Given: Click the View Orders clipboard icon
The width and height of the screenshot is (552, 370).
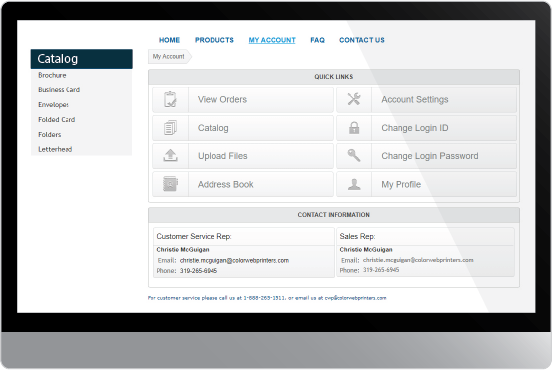Looking at the screenshot, I should tap(170, 100).
